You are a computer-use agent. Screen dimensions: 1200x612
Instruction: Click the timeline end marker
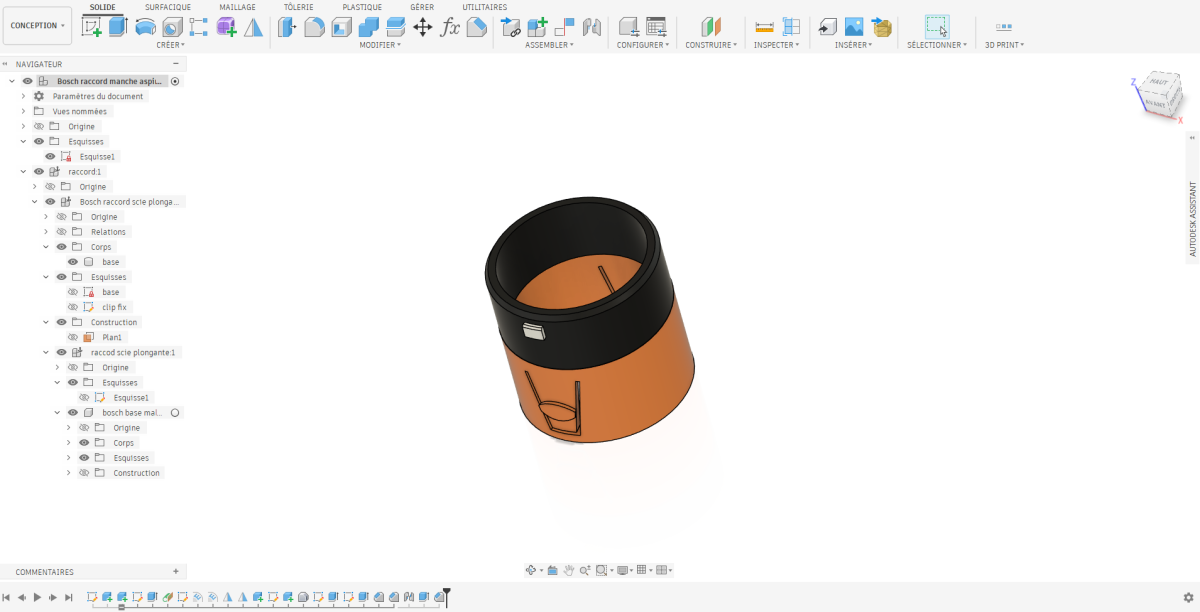(447, 596)
